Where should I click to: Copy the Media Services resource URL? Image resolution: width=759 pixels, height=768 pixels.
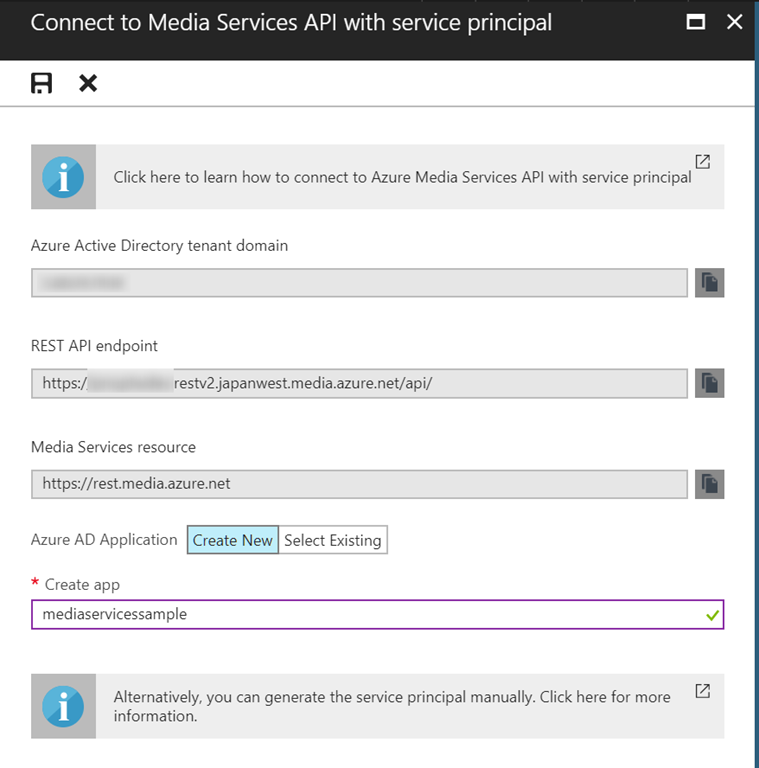tap(709, 484)
